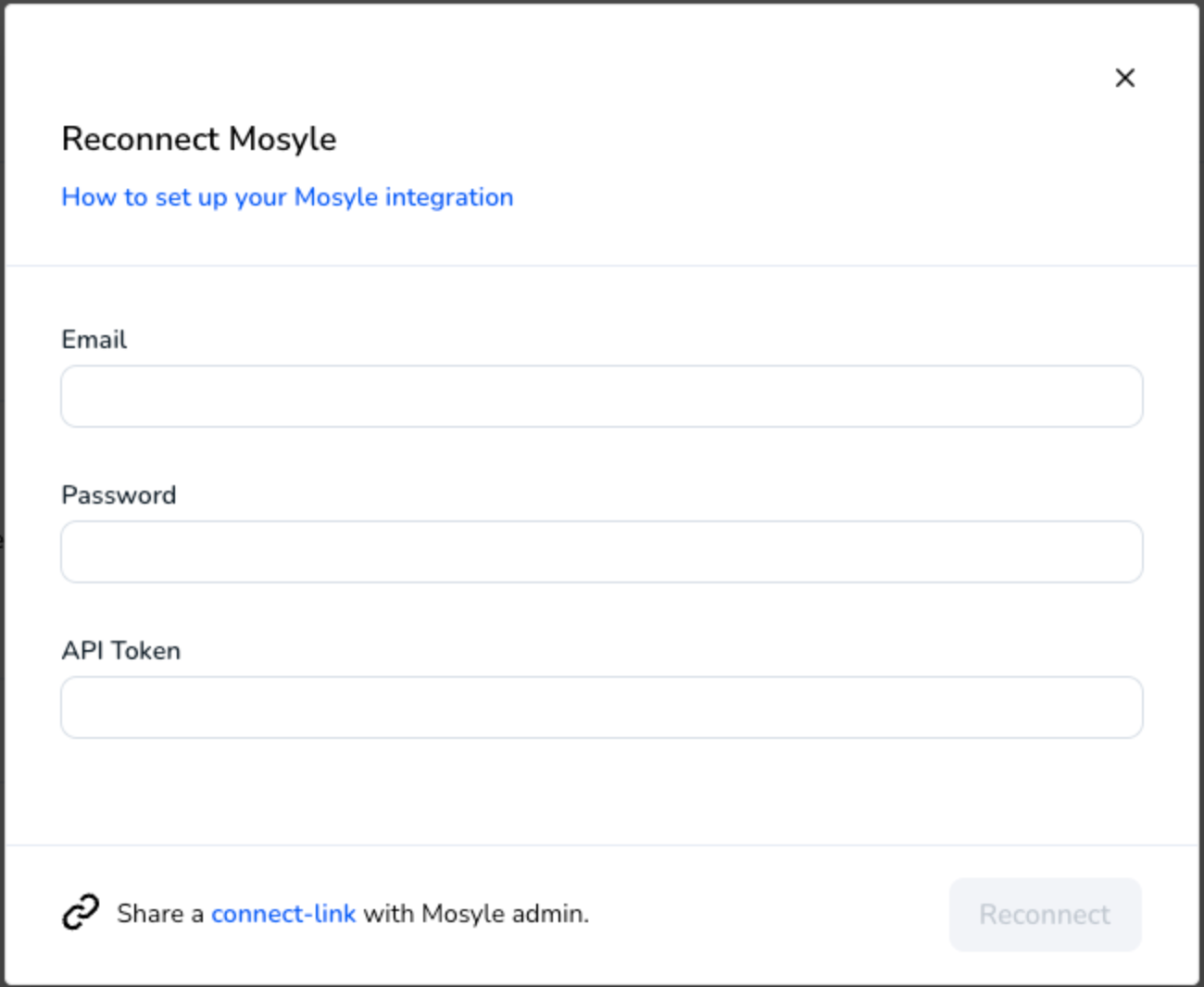The width and height of the screenshot is (1204, 987).
Task: Open the connect-link hyperlink
Action: (x=283, y=914)
